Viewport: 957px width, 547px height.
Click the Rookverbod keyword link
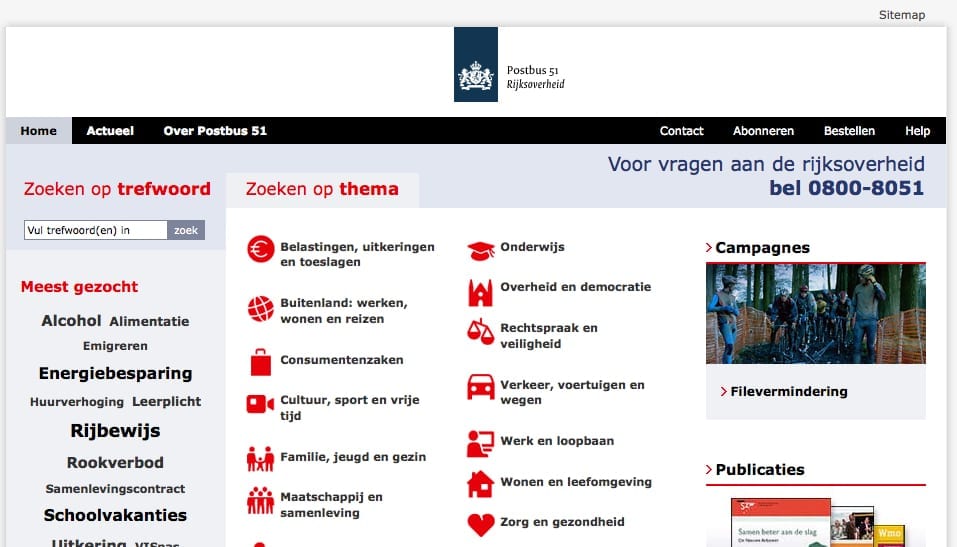[115, 463]
